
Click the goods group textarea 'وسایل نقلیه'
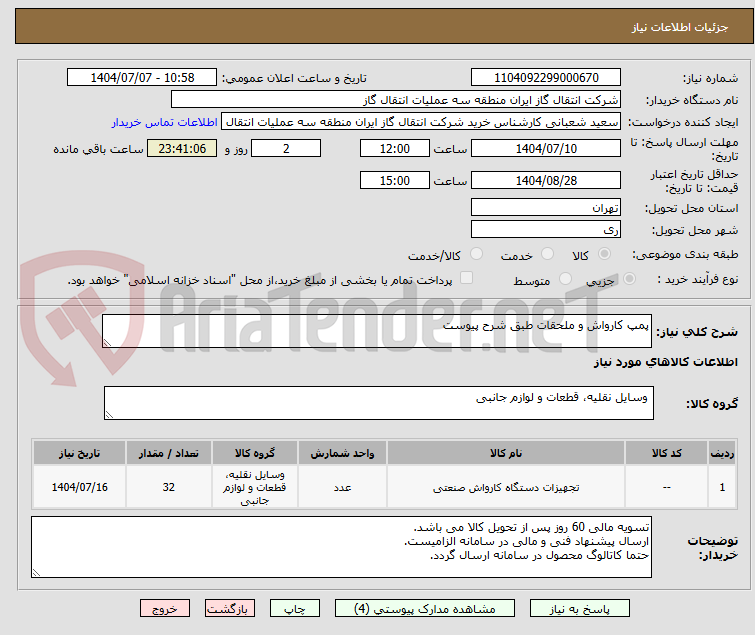point(378,403)
